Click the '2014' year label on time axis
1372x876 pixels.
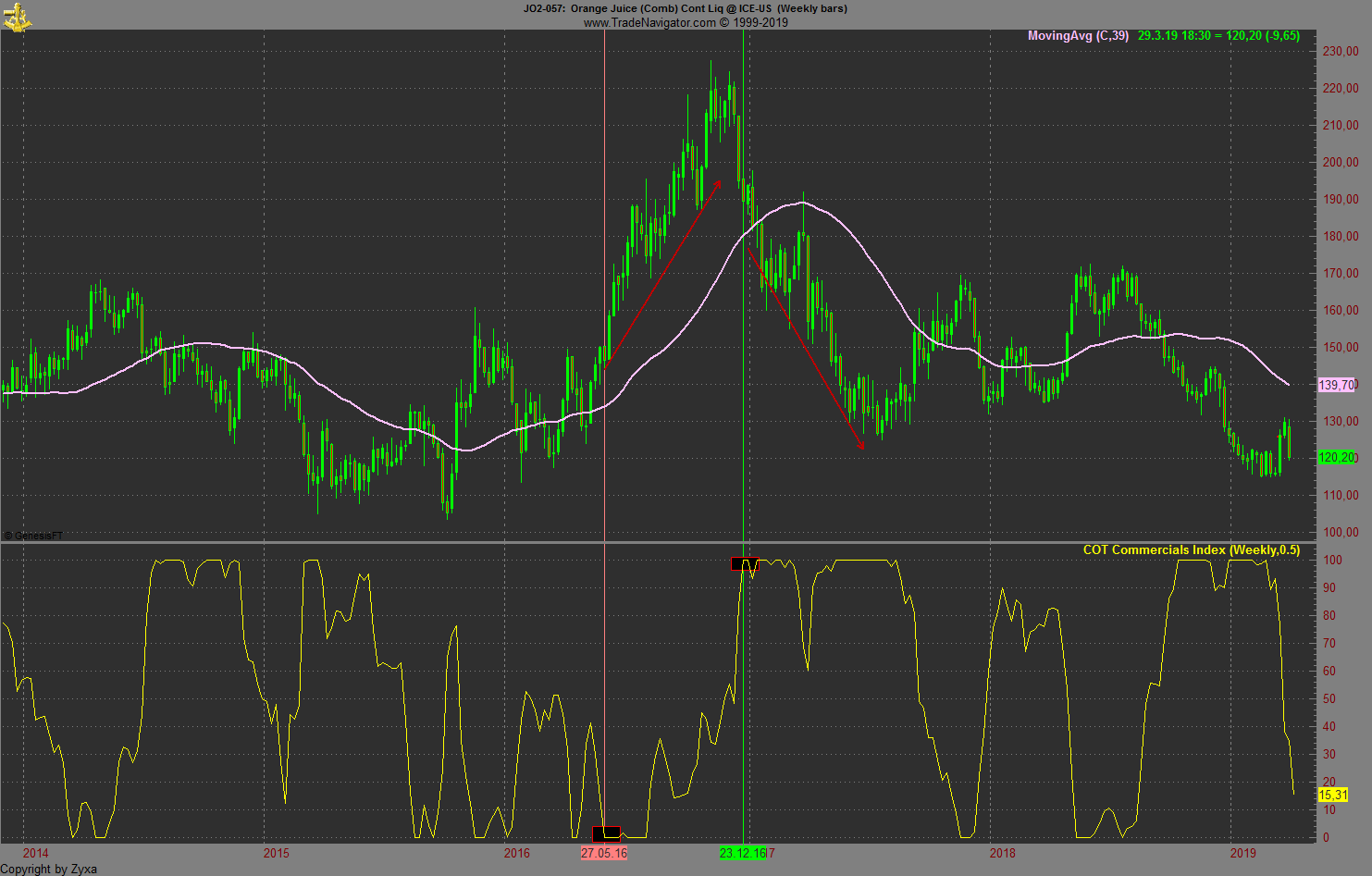pos(36,853)
